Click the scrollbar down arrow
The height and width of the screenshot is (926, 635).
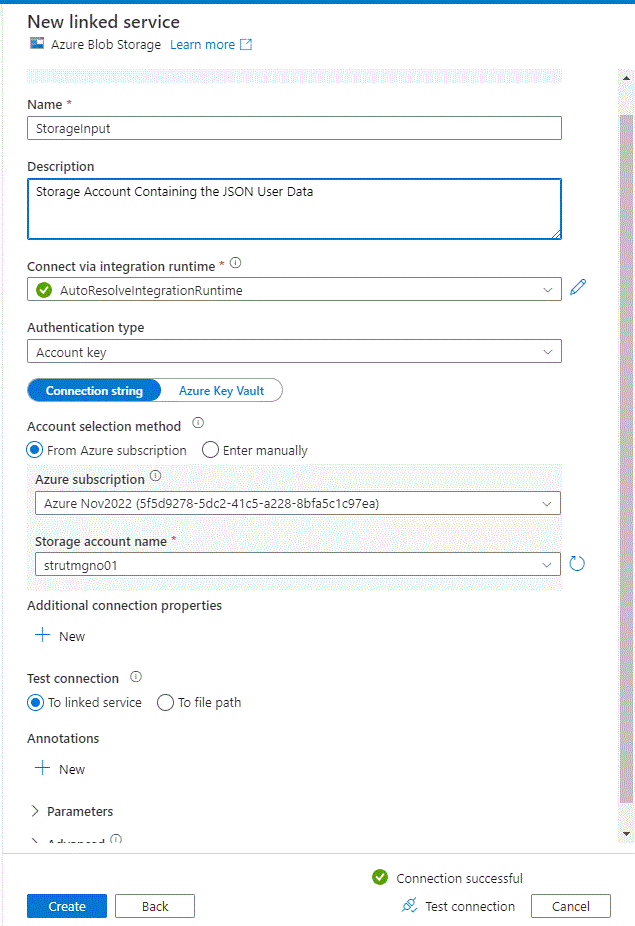point(626,834)
